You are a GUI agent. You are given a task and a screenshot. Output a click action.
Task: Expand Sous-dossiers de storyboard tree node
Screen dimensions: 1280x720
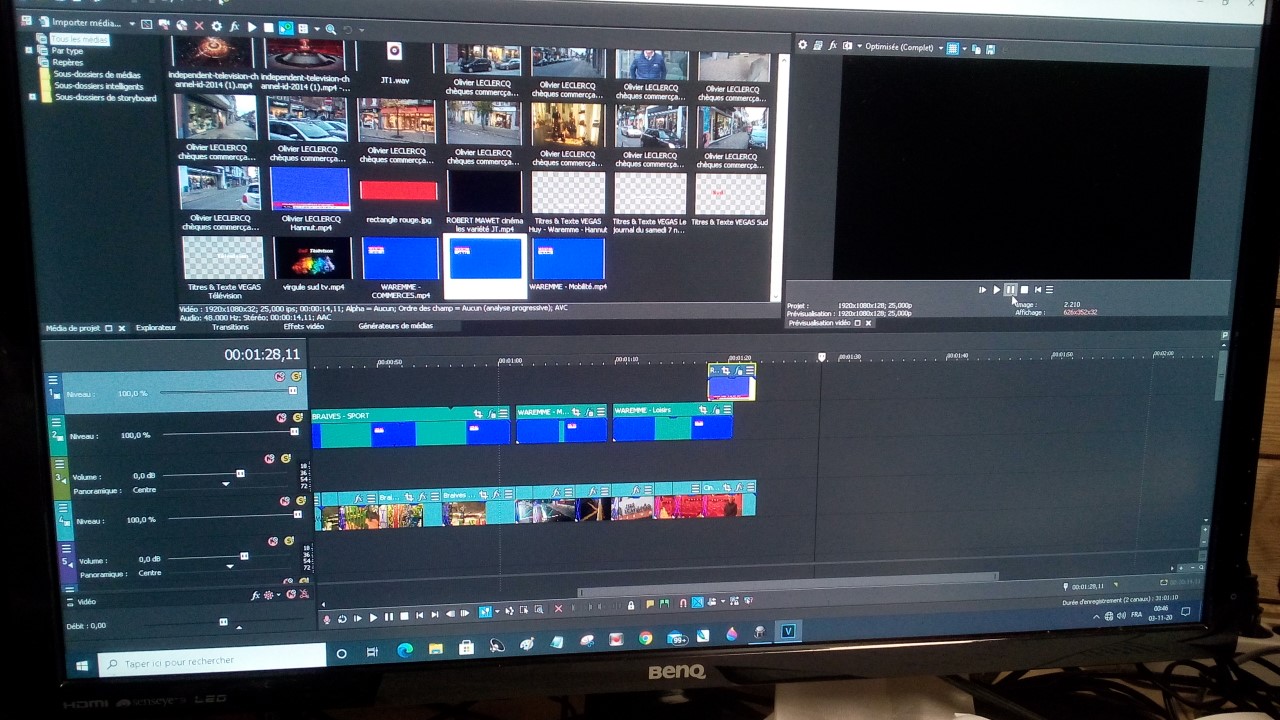pos(32,98)
